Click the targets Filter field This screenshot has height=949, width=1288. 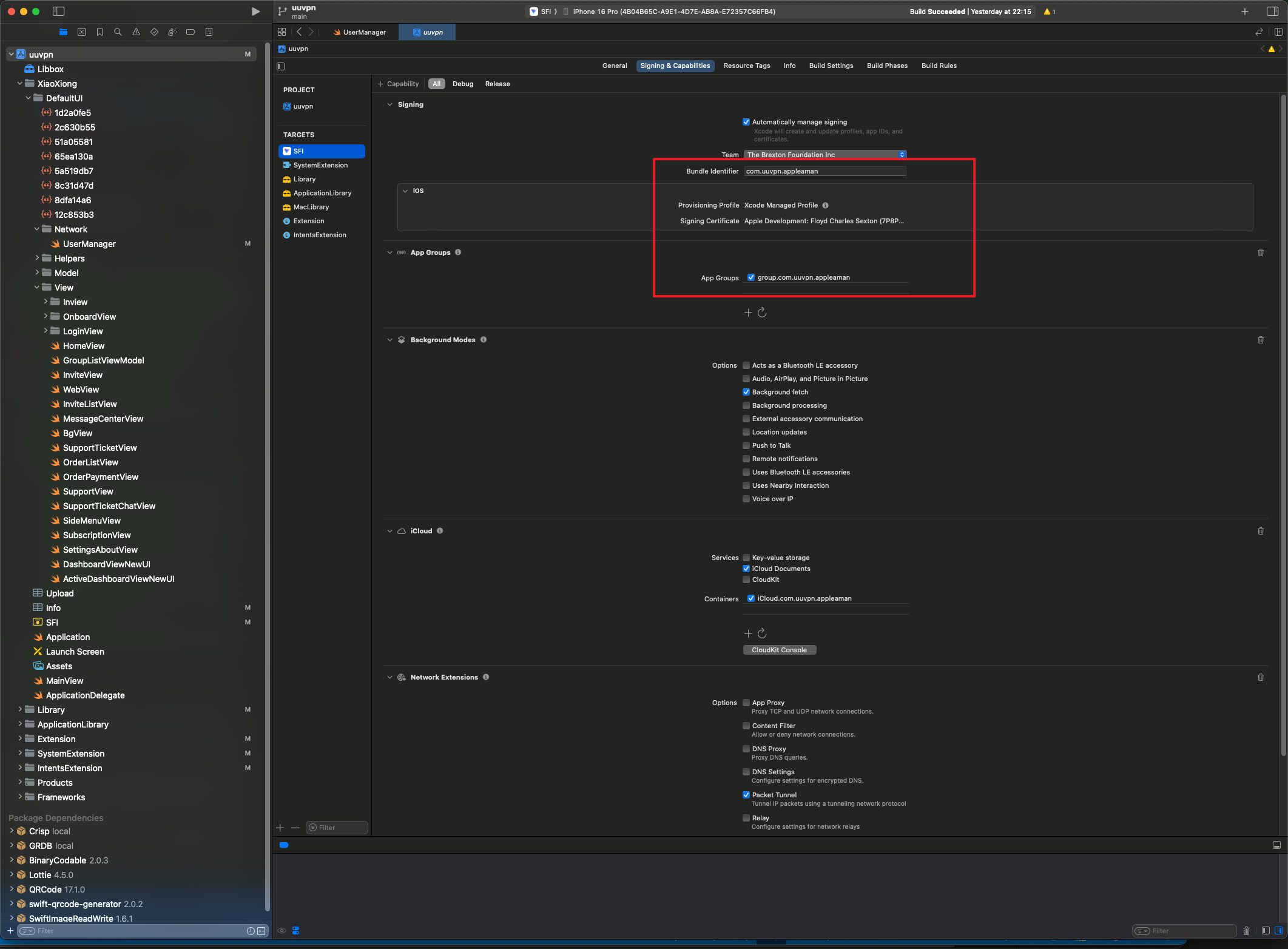click(337, 828)
